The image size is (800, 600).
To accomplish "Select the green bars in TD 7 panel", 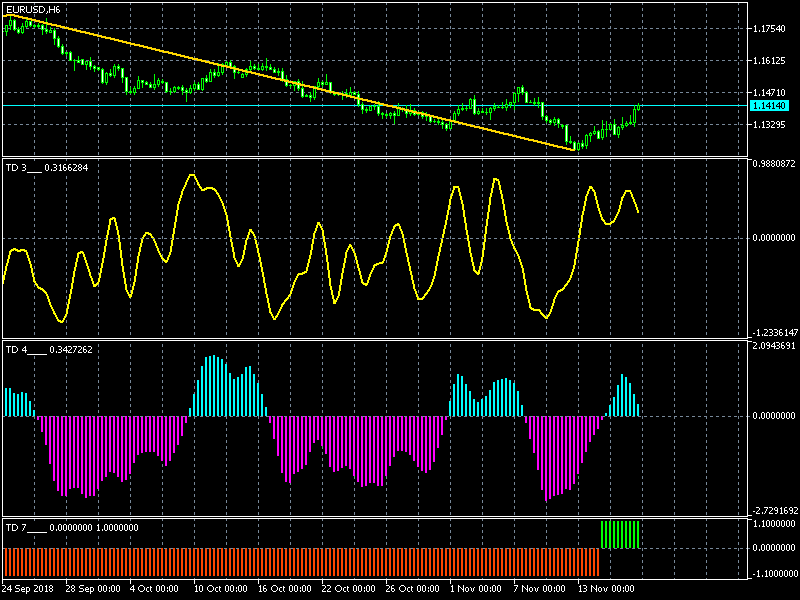I will click(620, 535).
